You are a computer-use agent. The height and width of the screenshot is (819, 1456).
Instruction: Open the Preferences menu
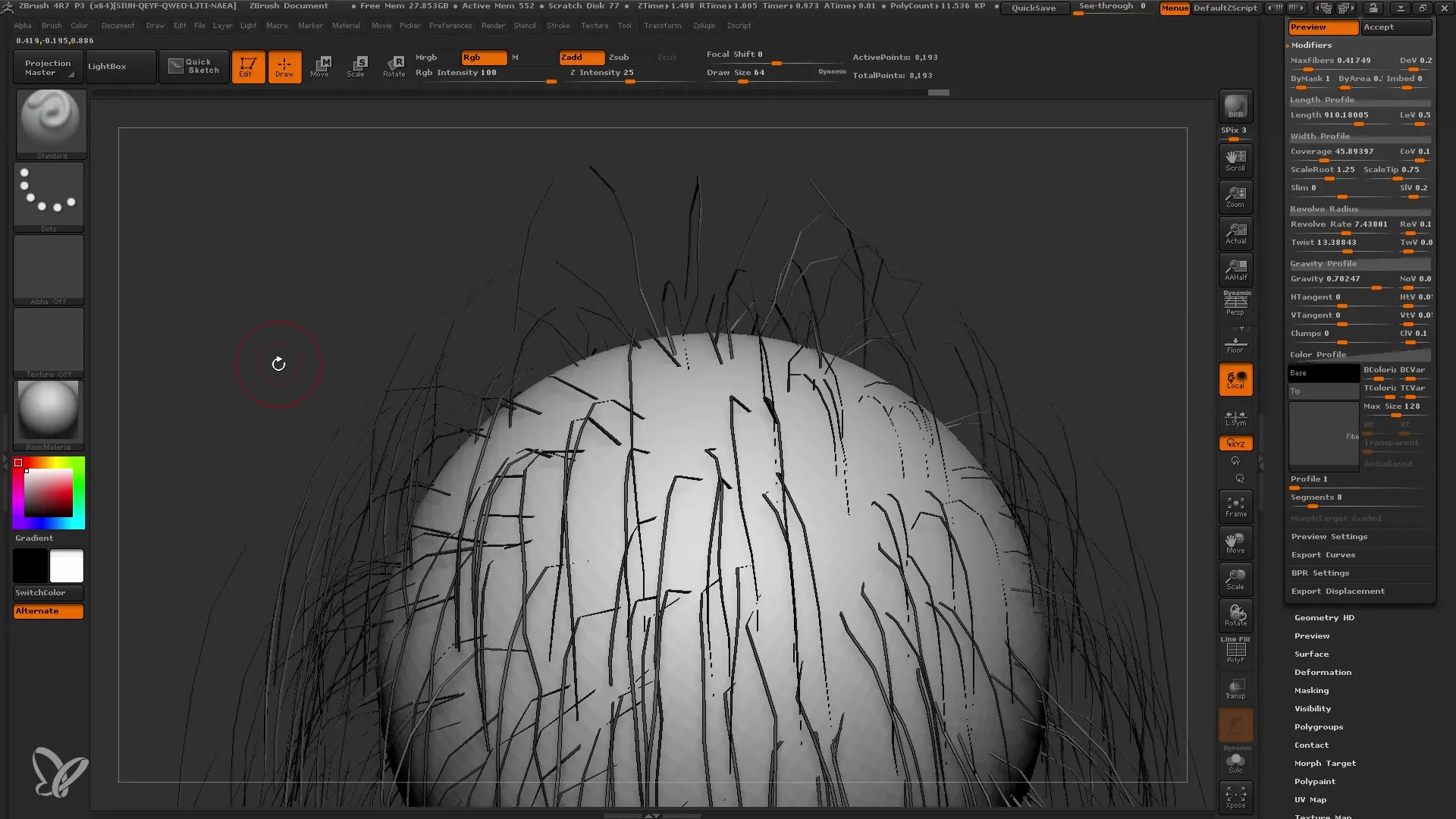coord(449,26)
